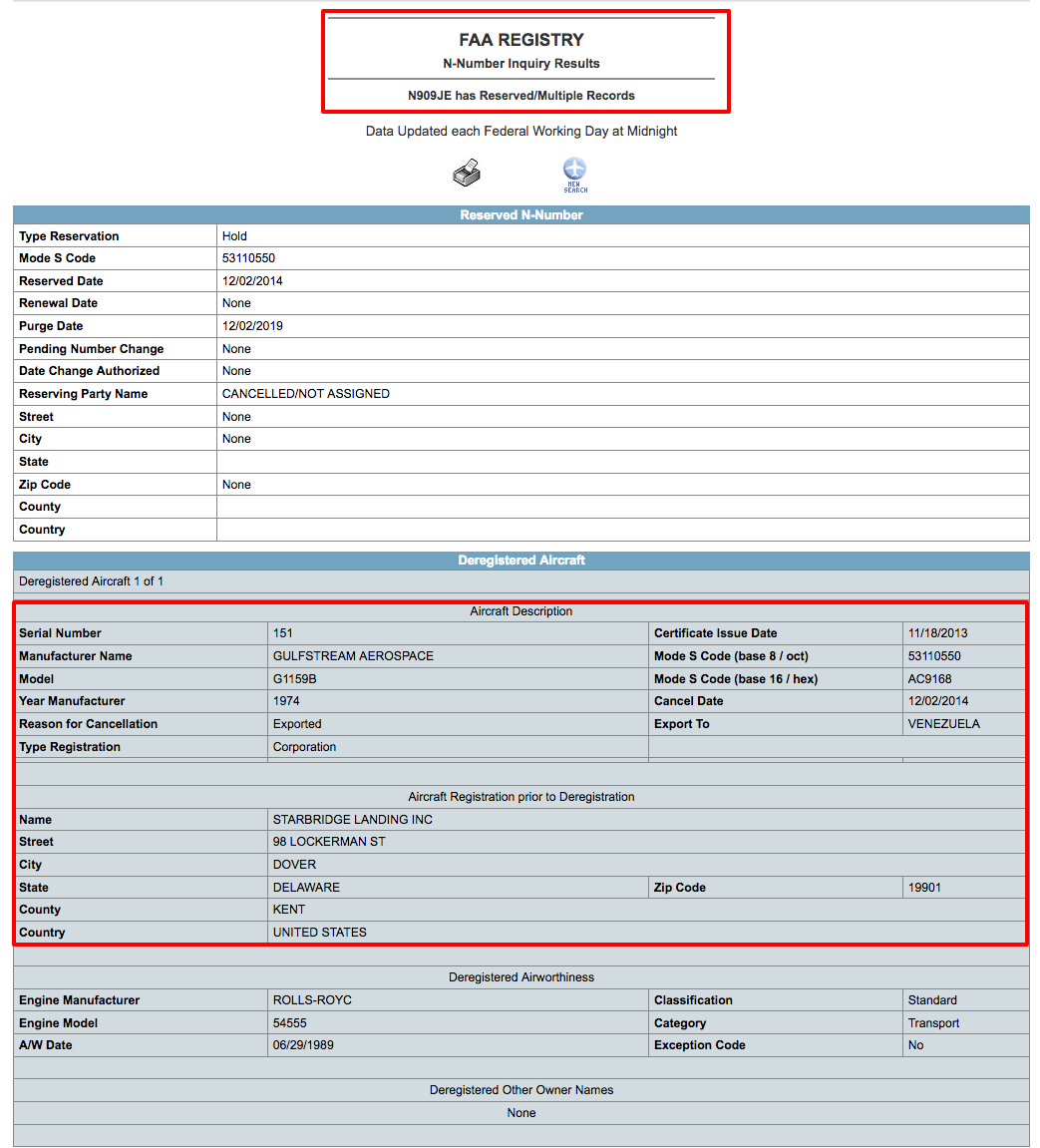Viewport: 1040px width, 1148px height.
Task: Click the 'Mode S Code (base 8 / oct)' label
Action: click(731, 656)
